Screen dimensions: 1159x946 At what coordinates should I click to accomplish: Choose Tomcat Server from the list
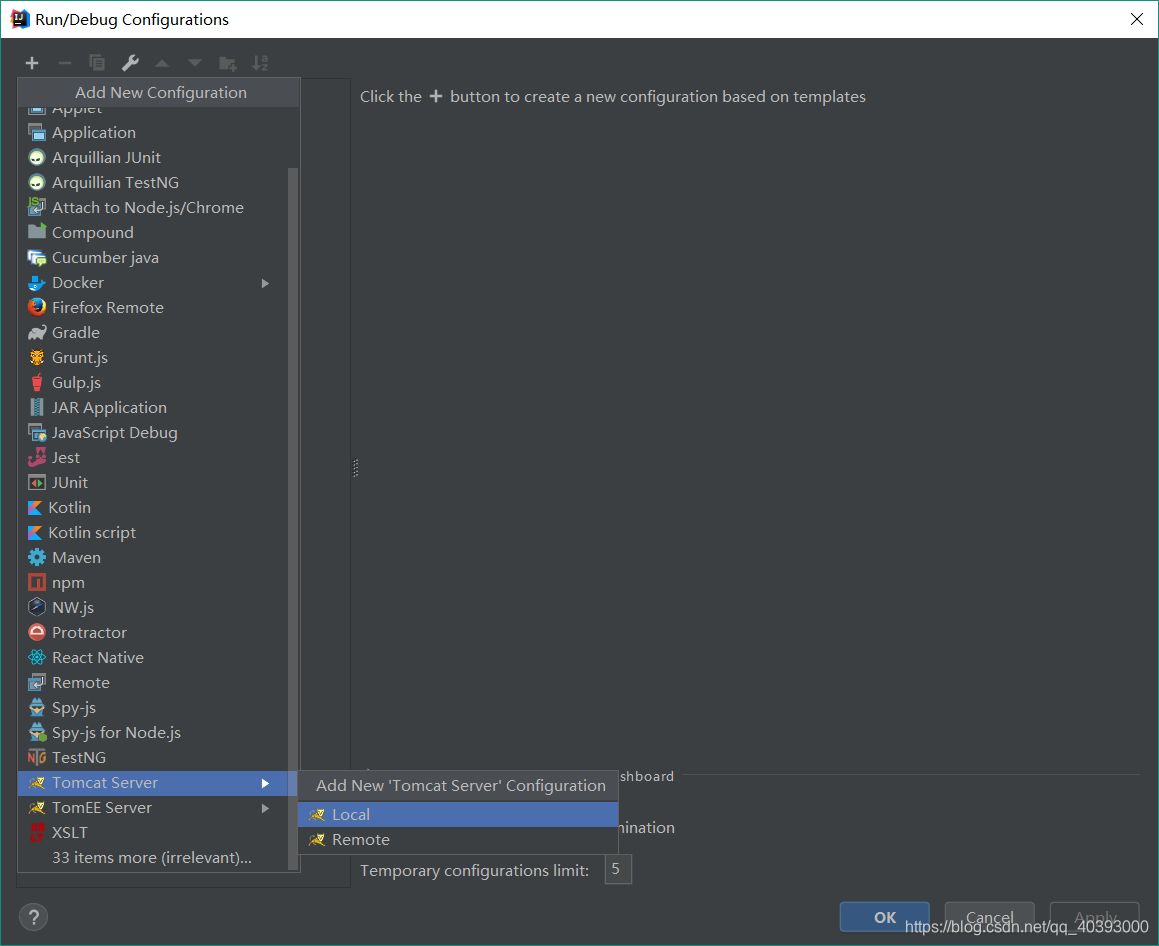(152, 783)
